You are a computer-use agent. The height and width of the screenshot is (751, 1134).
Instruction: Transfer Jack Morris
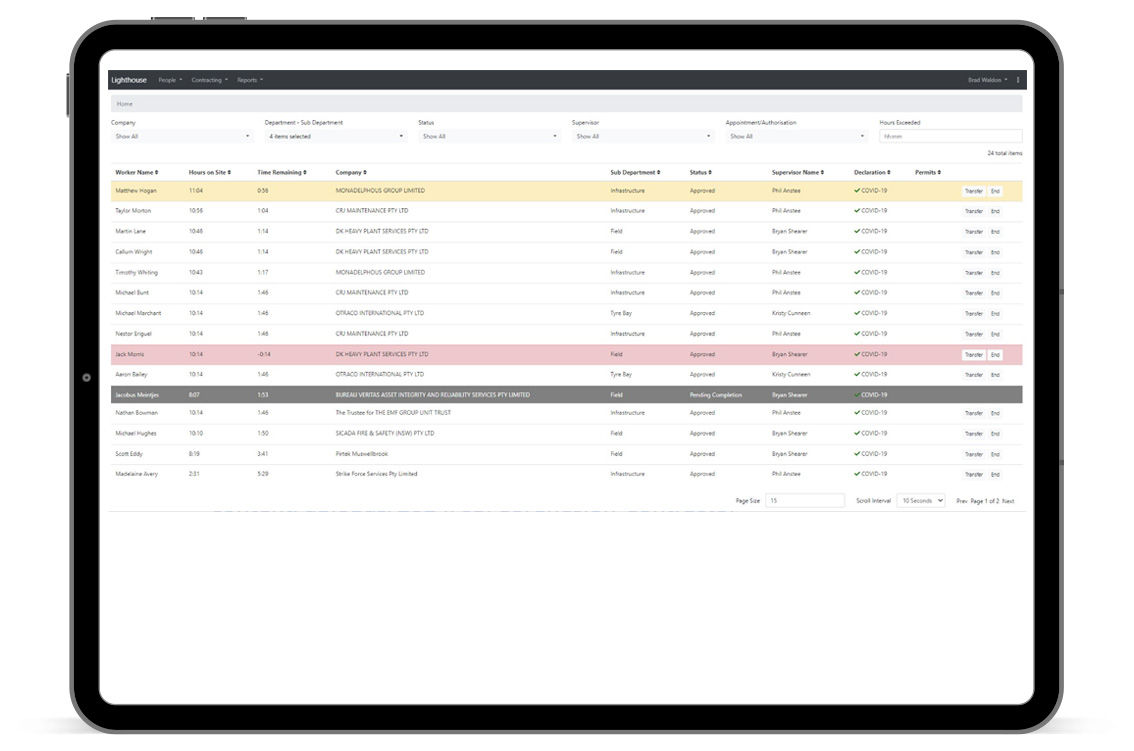[973, 355]
